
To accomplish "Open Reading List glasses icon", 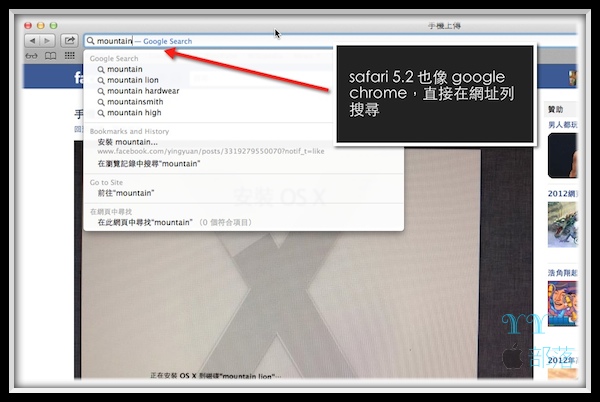I will [x=31, y=56].
